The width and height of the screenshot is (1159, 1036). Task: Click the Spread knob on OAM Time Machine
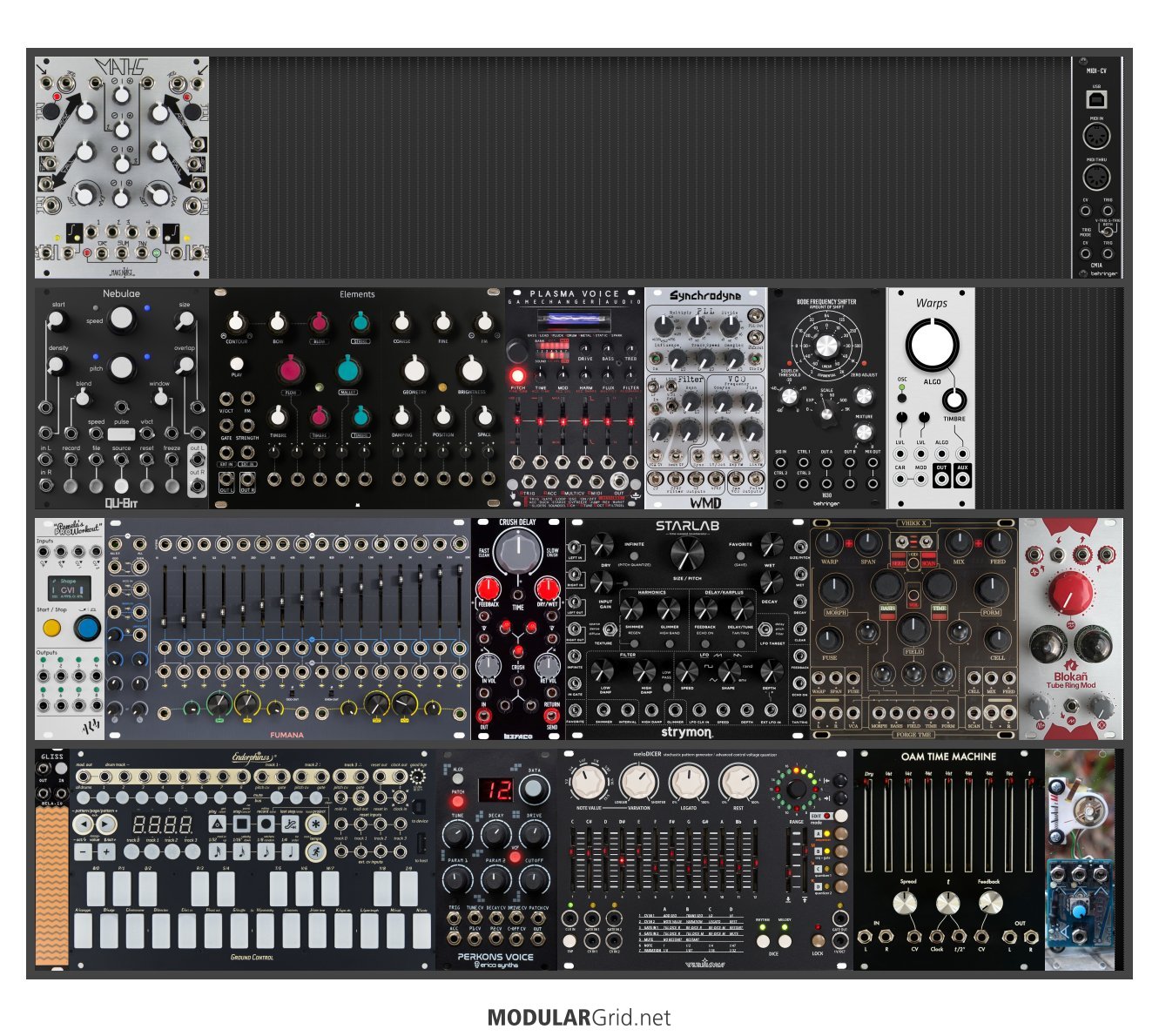[x=906, y=904]
